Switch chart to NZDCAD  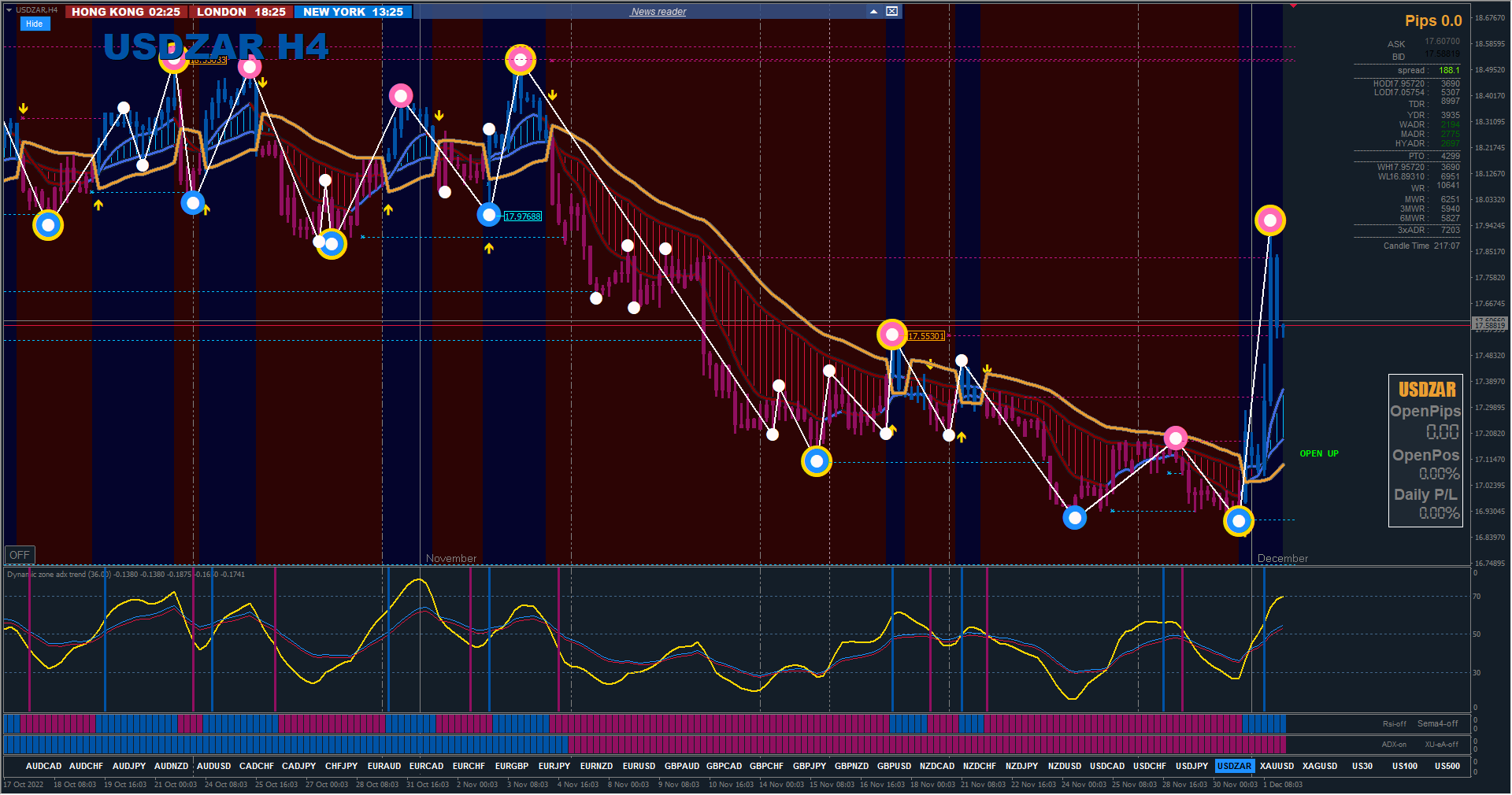tap(936, 766)
